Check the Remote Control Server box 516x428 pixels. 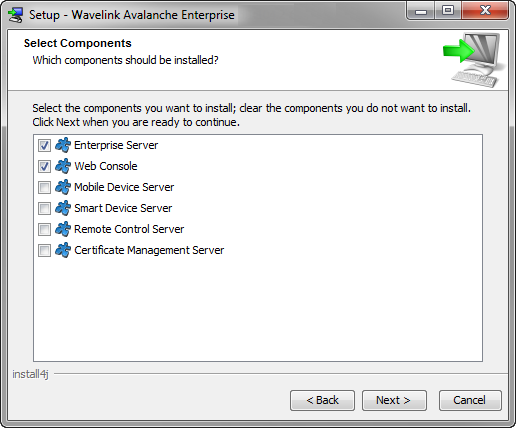pyautogui.click(x=44, y=229)
